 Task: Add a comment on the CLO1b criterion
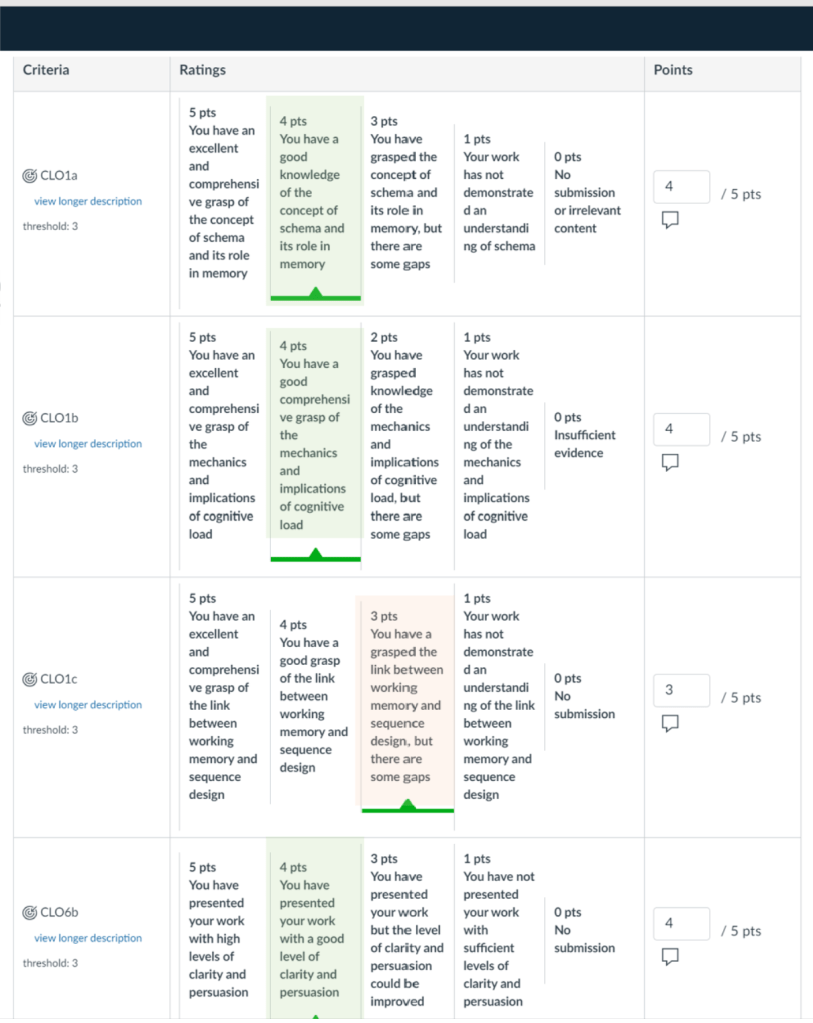point(670,462)
